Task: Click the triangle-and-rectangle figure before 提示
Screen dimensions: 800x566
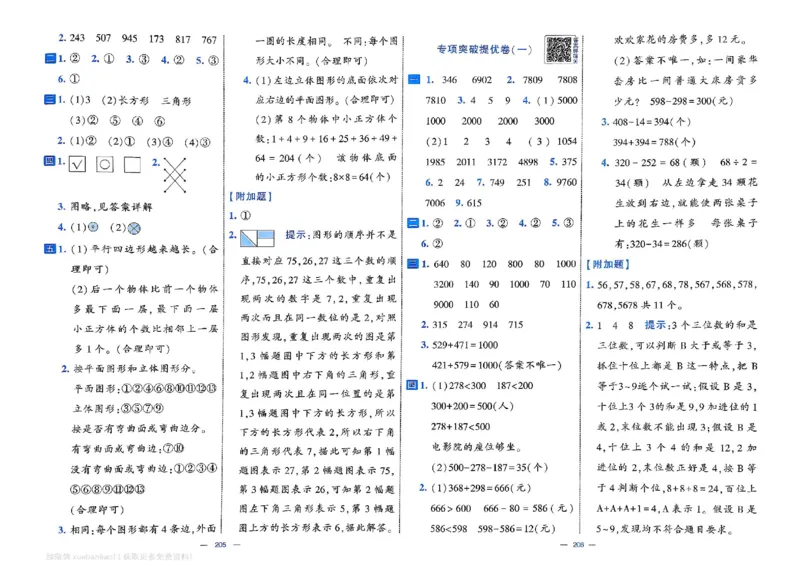Action: pyautogui.click(x=258, y=238)
